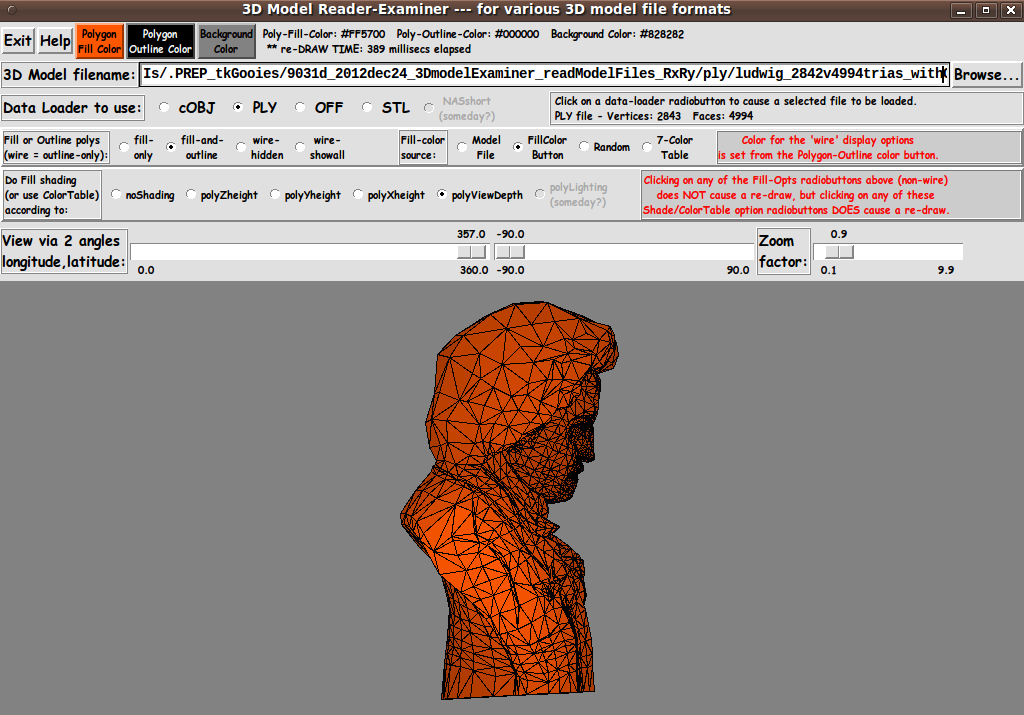The width and height of the screenshot is (1024, 715).
Task: Click the 'Fill-color source:' label
Action: click(423, 148)
